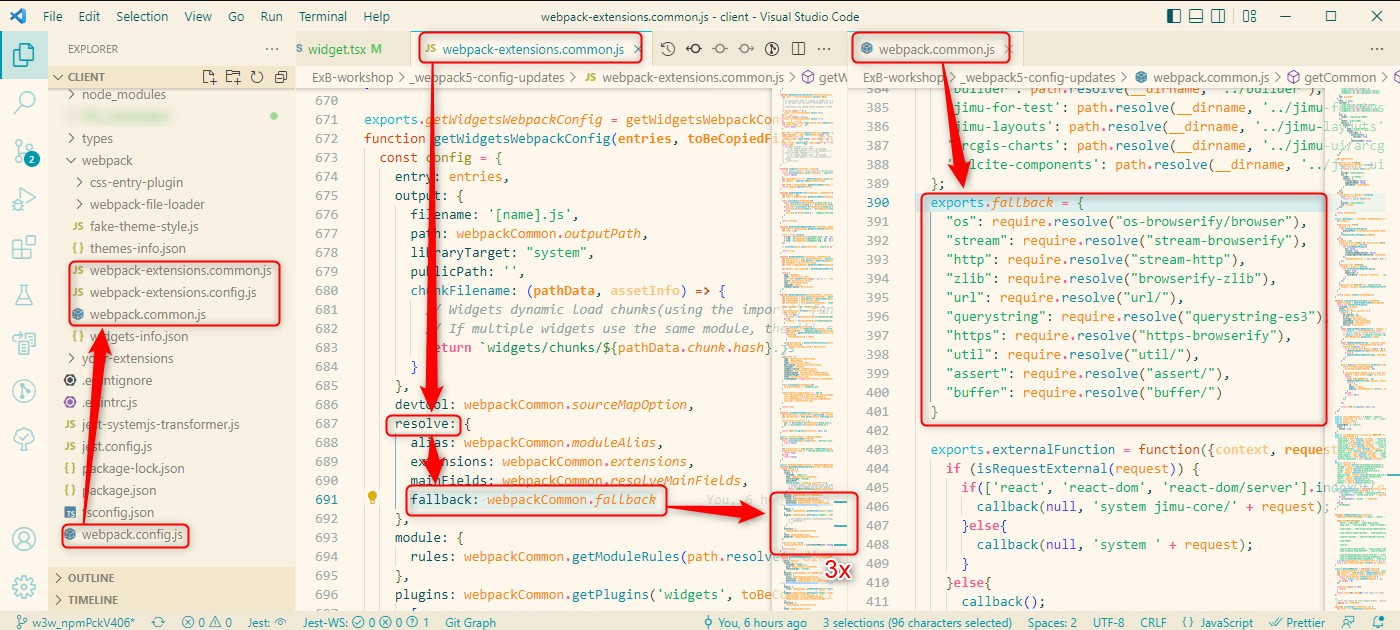The width and height of the screenshot is (1400, 630).
Task: Create a new file in CLIENT explorer
Action: [x=209, y=77]
